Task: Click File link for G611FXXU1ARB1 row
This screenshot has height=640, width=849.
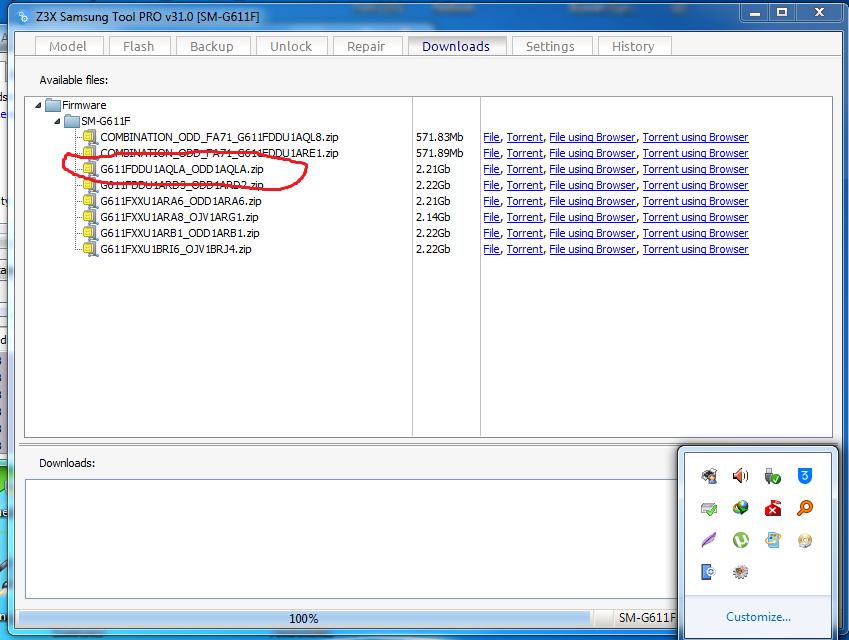Action: (x=492, y=233)
